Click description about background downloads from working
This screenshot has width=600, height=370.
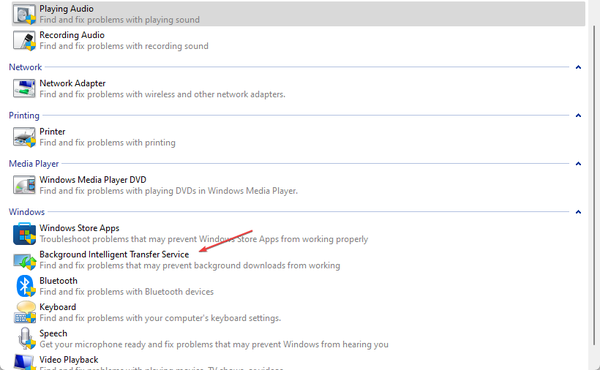tap(190, 266)
